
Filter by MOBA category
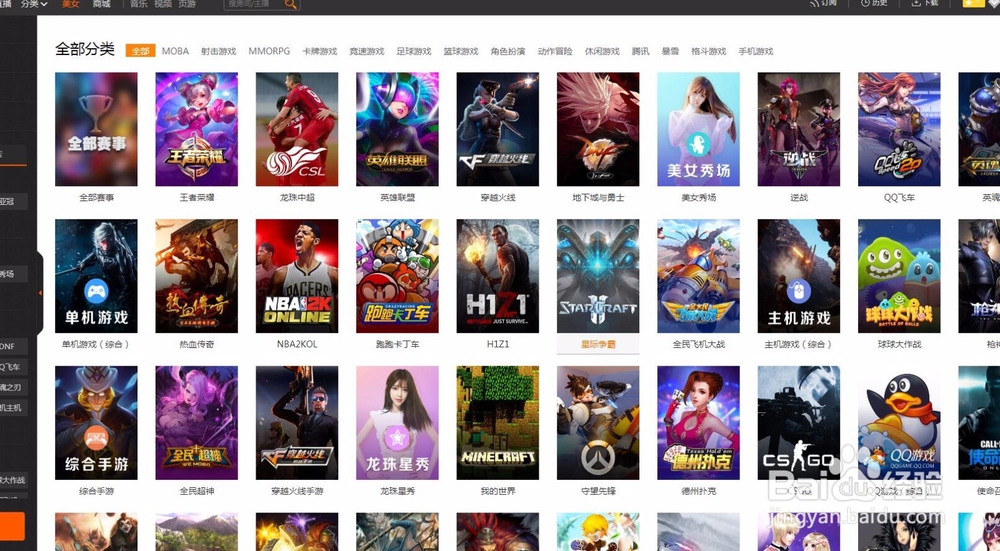(x=175, y=51)
